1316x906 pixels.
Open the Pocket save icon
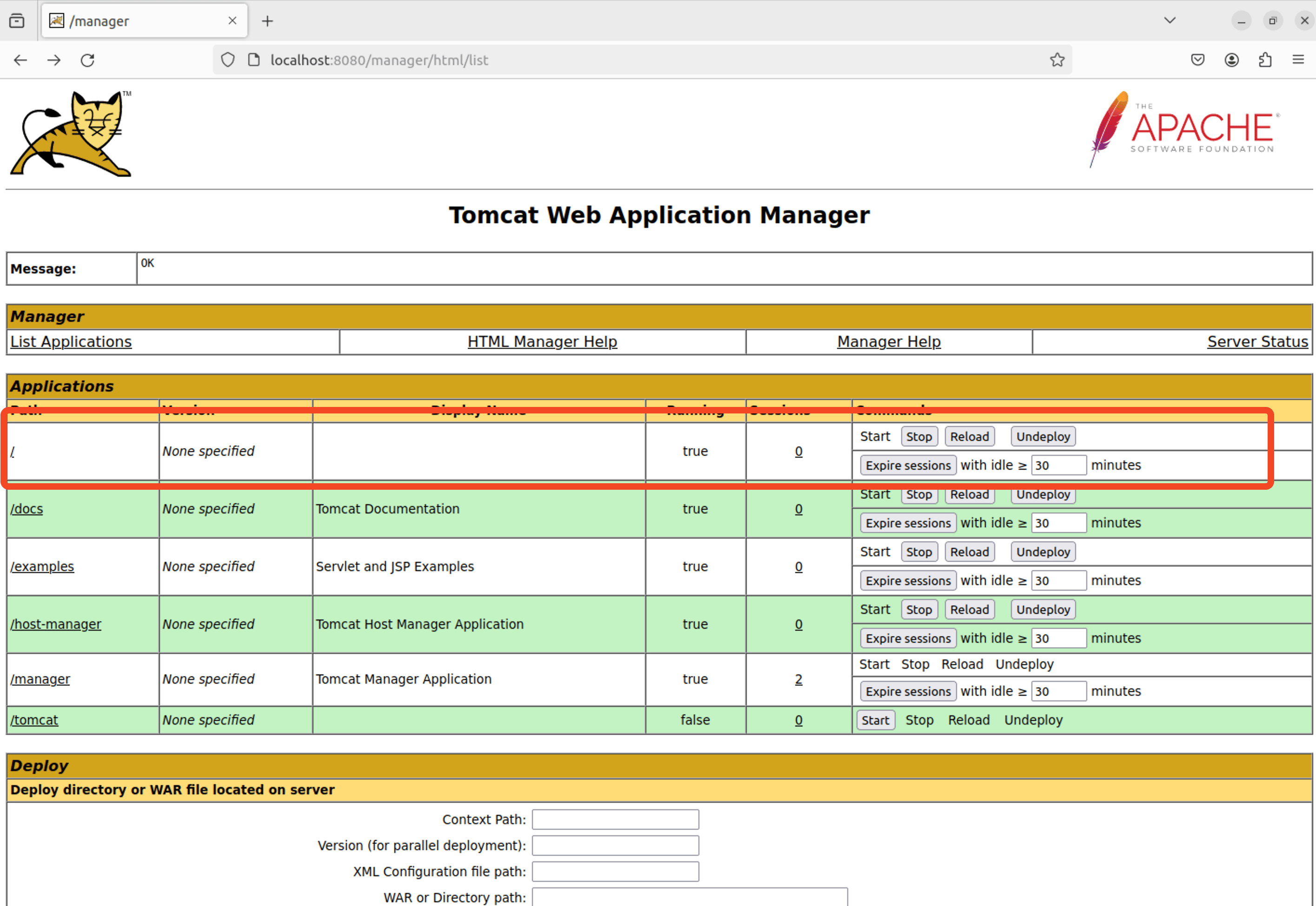click(x=1197, y=60)
